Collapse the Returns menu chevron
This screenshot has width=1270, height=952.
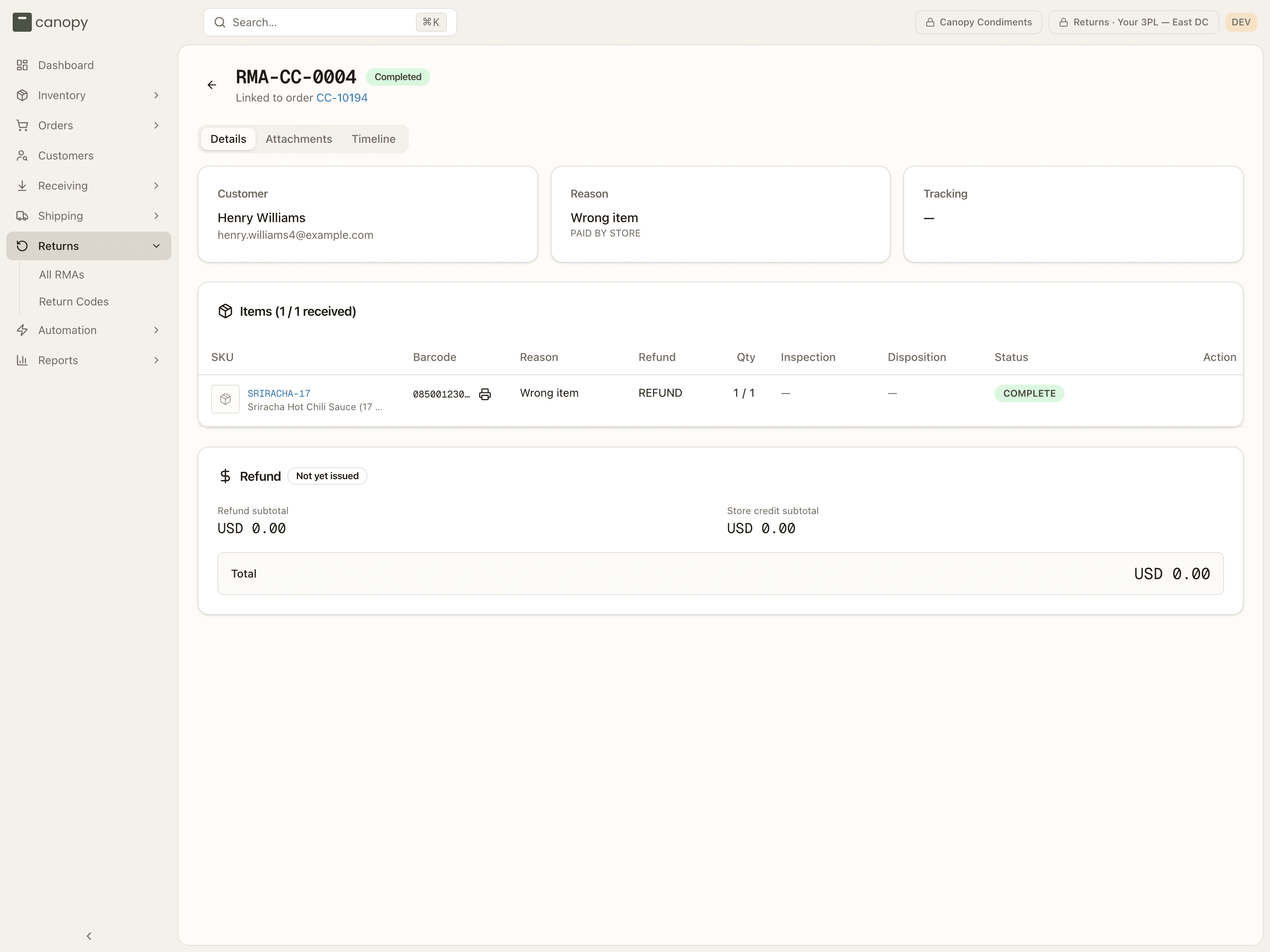(x=156, y=246)
